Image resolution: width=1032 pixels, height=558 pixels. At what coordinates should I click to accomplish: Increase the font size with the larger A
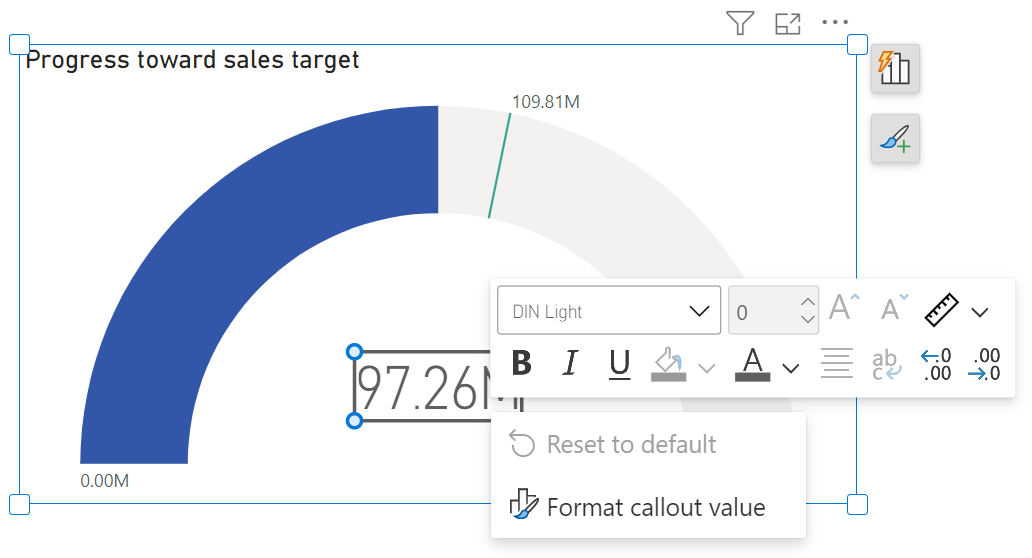(844, 310)
